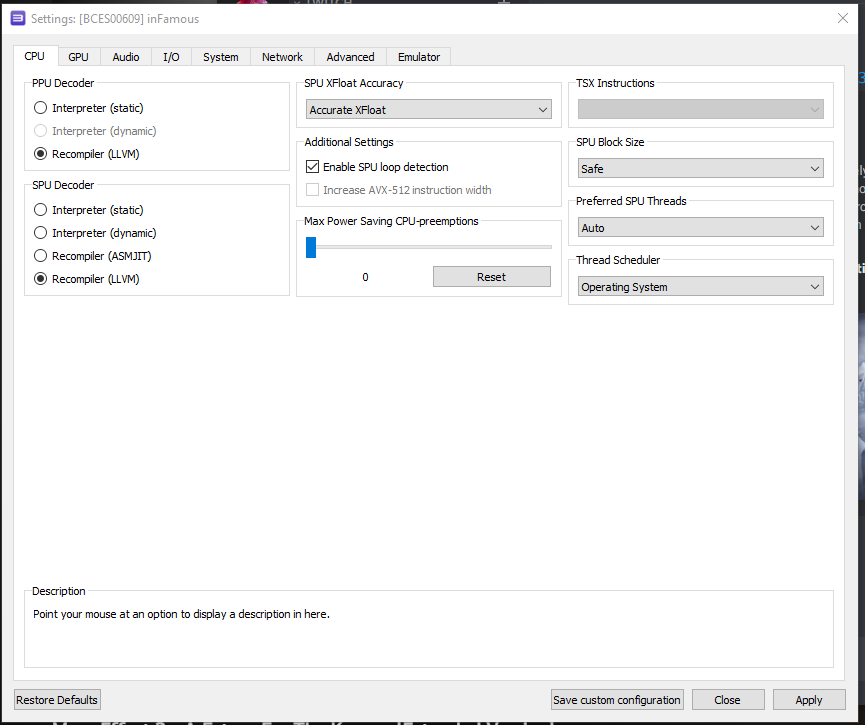Show the Advanced tab
This screenshot has height=725, width=865.
coord(350,57)
